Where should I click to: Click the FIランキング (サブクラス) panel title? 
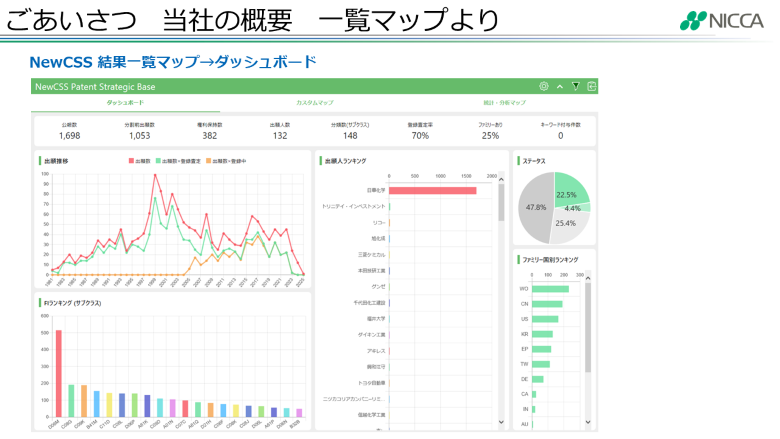[x=73, y=303]
